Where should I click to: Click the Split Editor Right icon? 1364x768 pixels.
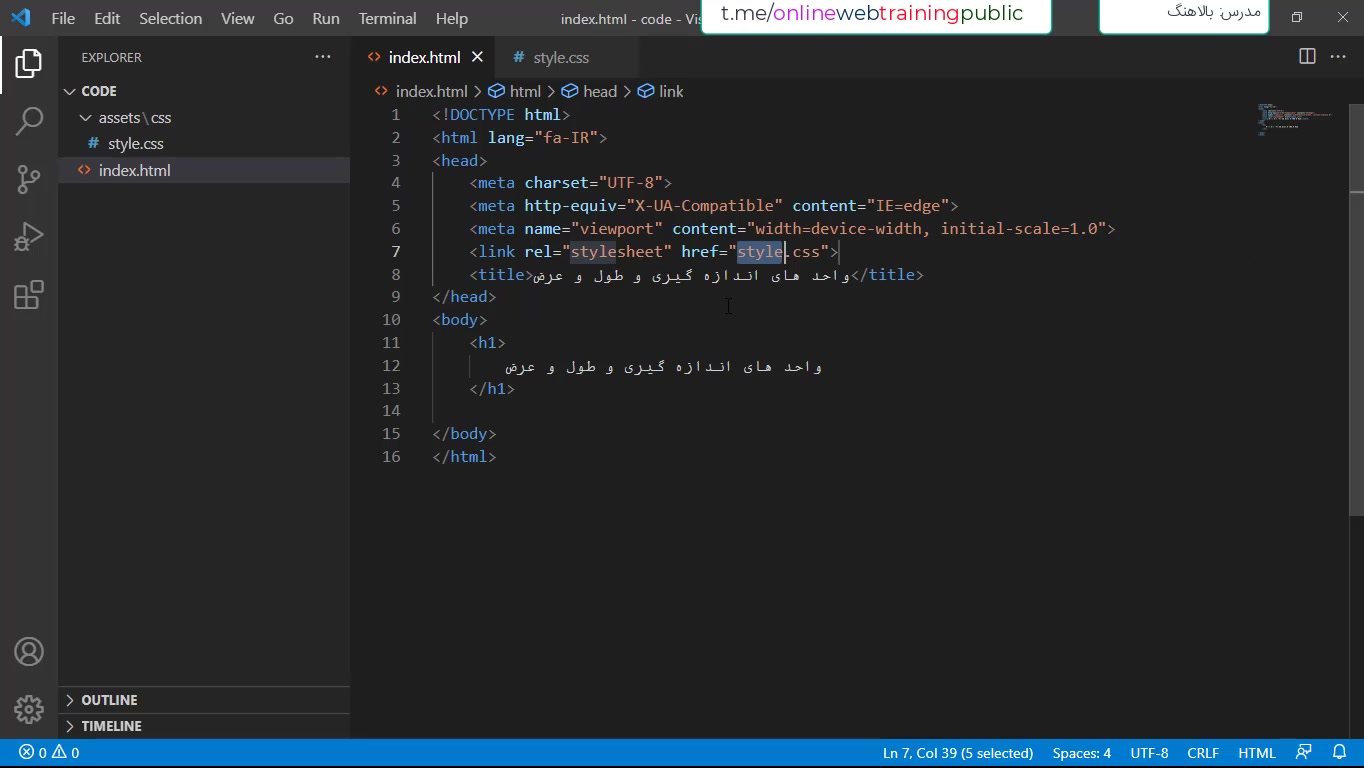pyautogui.click(x=1307, y=57)
